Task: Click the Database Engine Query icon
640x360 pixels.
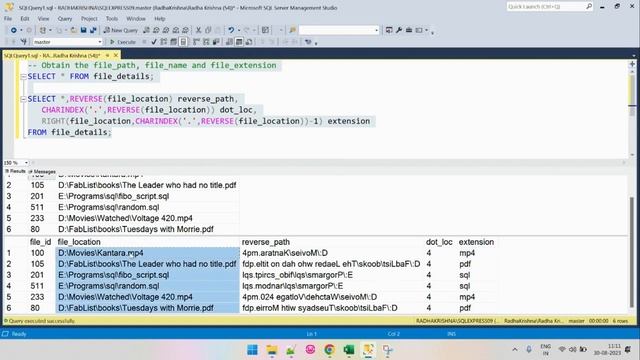Action: [146, 30]
